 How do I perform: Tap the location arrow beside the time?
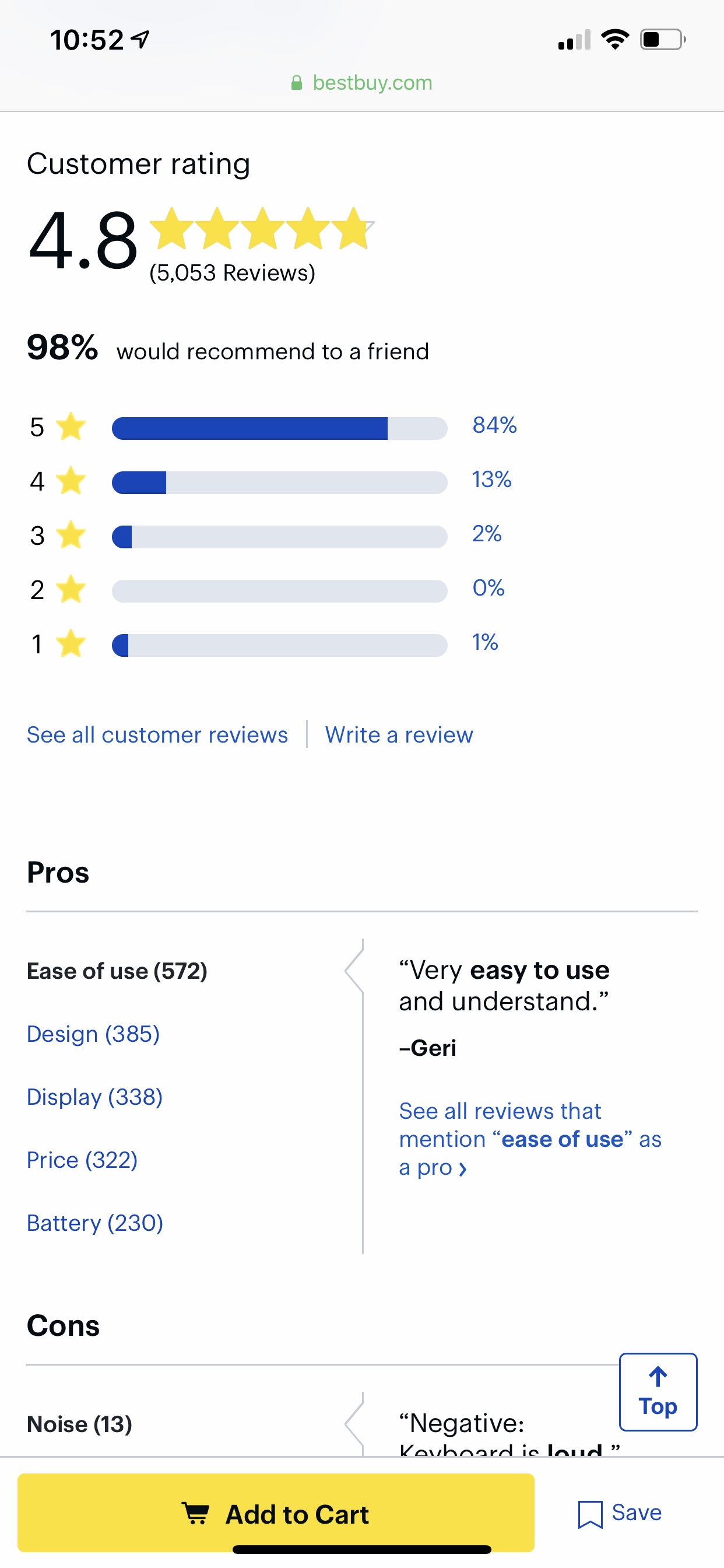140,40
